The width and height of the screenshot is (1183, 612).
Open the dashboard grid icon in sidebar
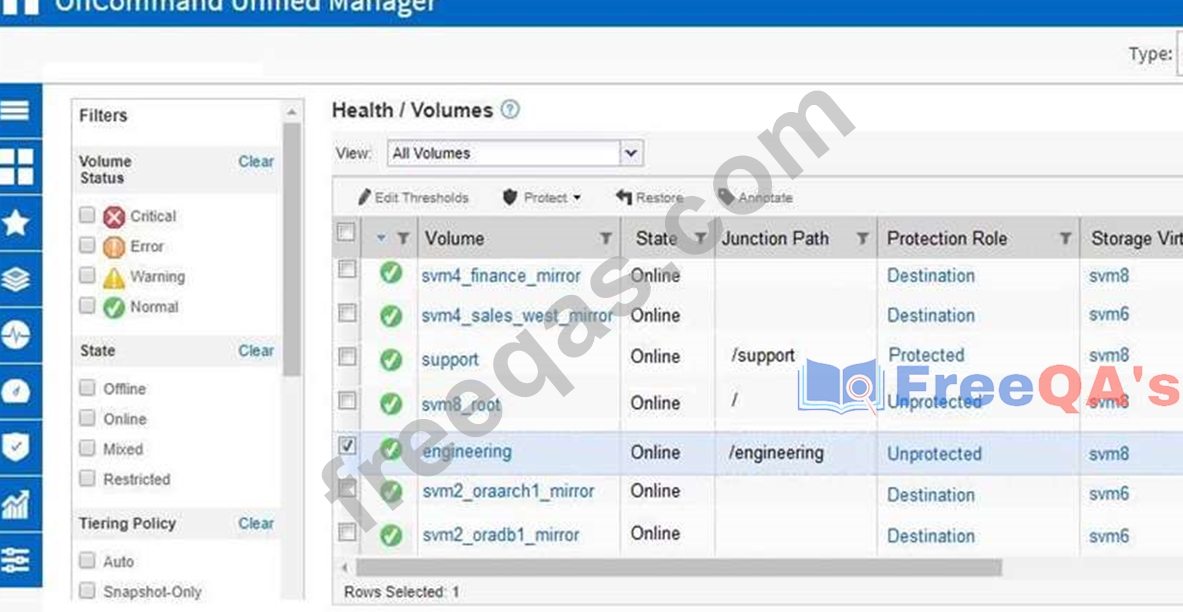(x=16, y=166)
